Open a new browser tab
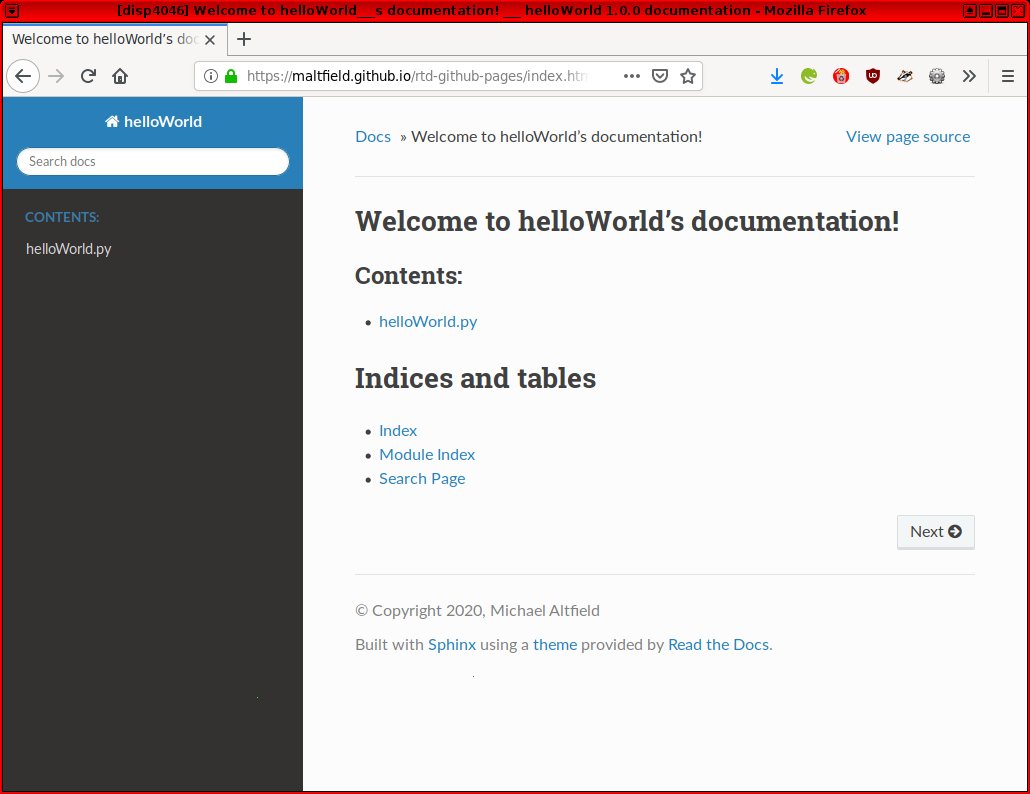Viewport: 1030px width, 794px height. click(244, 39)
